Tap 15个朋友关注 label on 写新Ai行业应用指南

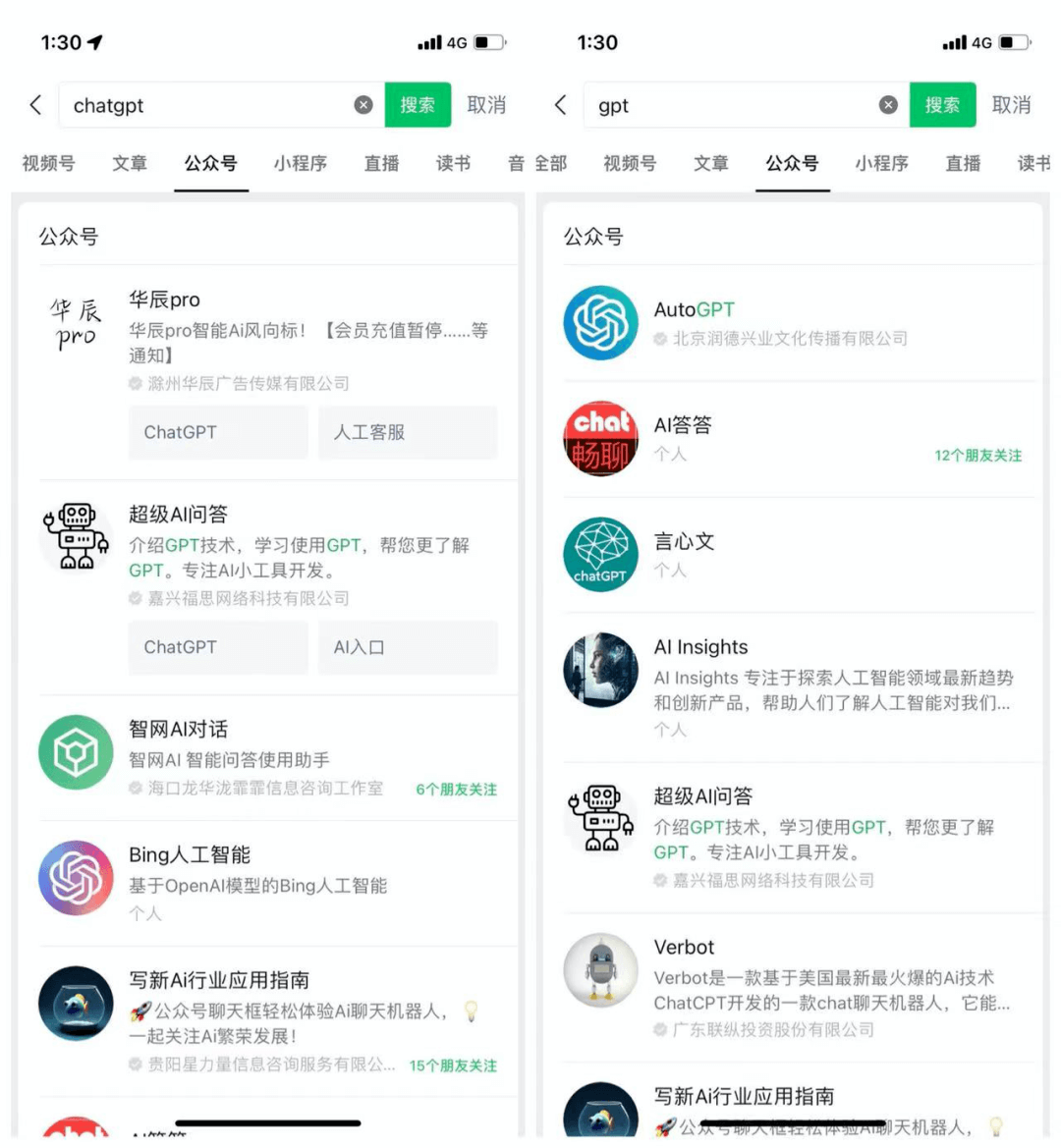click(x=453, y=1066)
